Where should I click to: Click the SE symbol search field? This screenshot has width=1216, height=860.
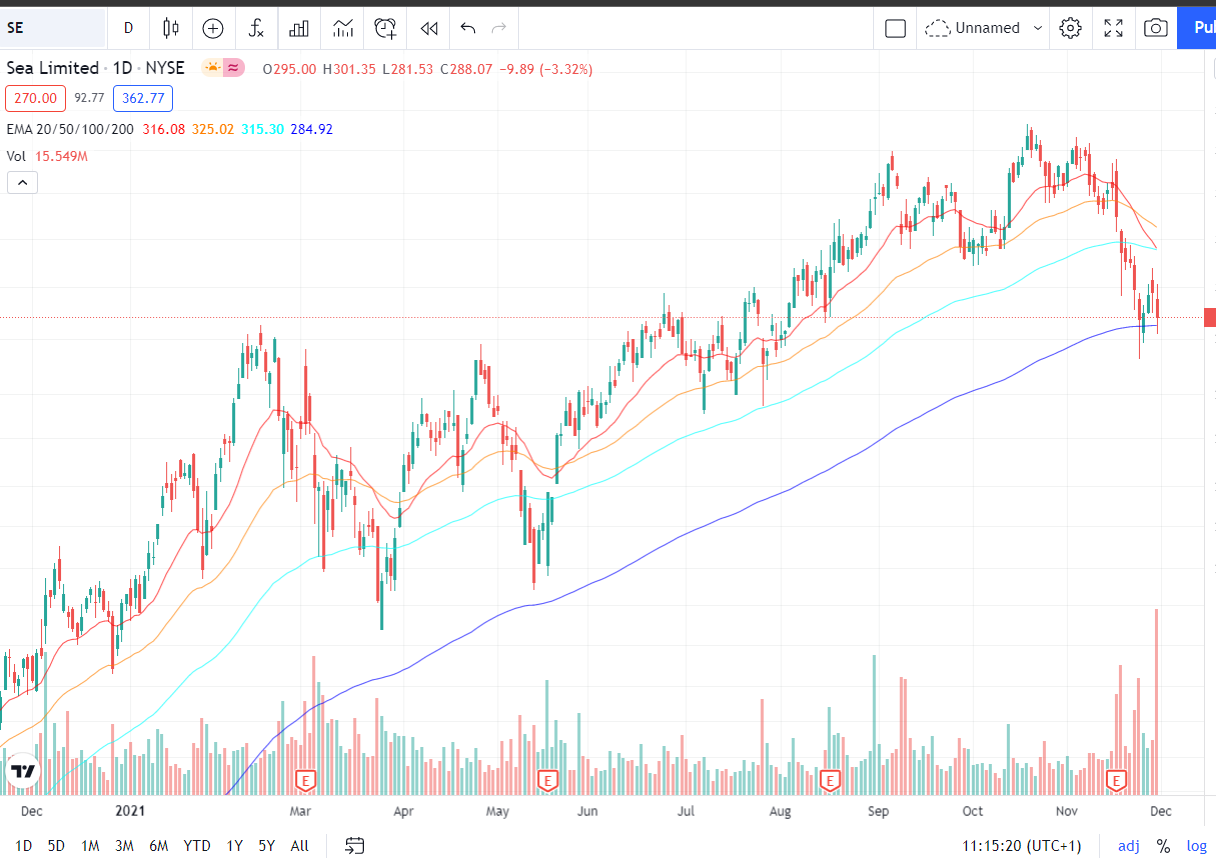point(53,28)
